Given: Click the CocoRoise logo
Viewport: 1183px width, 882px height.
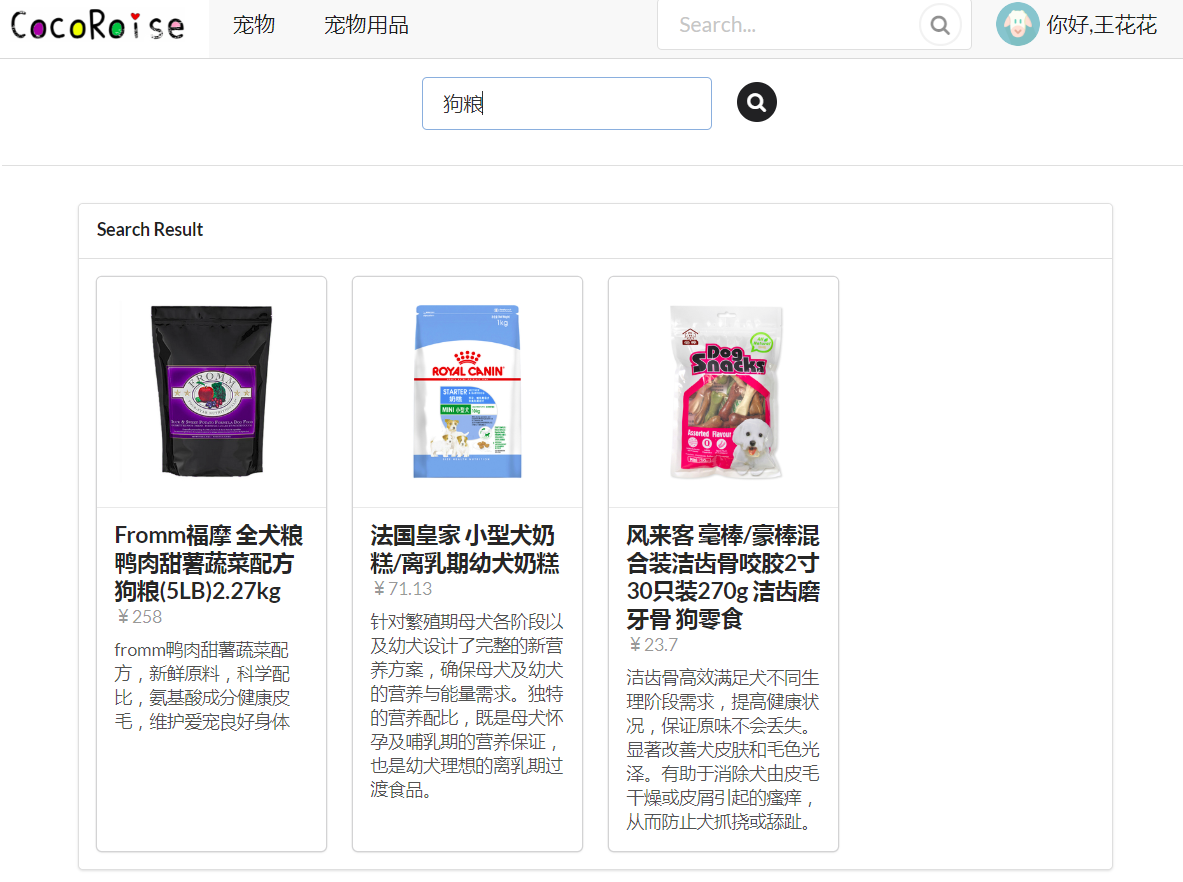Looking at the screenshot, I should 97,26.
